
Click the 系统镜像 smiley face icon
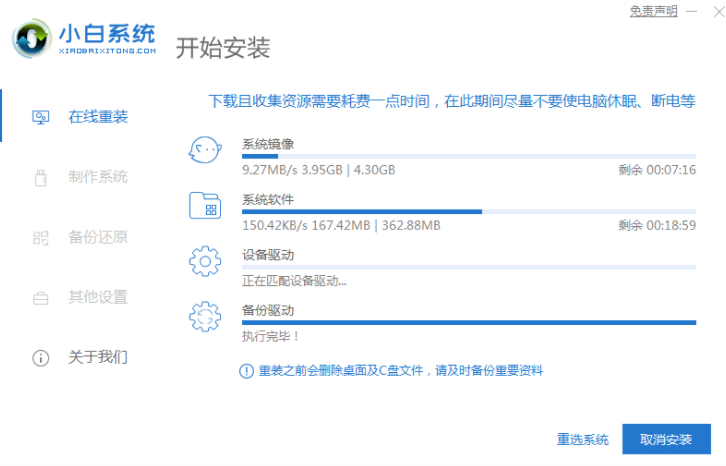pos(205,151)
